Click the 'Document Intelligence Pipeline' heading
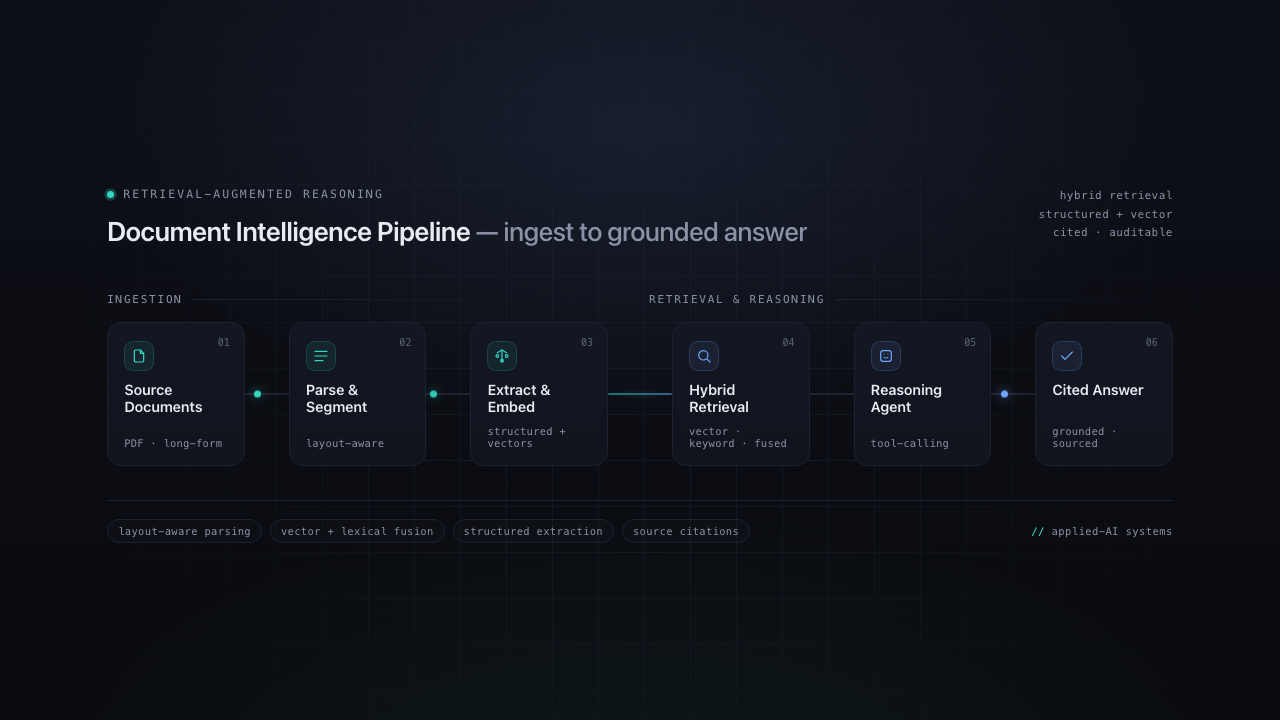Viewport: 1280px width, 720px height. point(288,232)
